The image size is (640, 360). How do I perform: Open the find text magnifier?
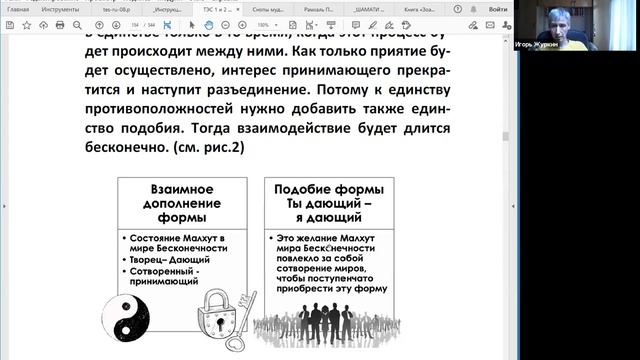[77, 25]
